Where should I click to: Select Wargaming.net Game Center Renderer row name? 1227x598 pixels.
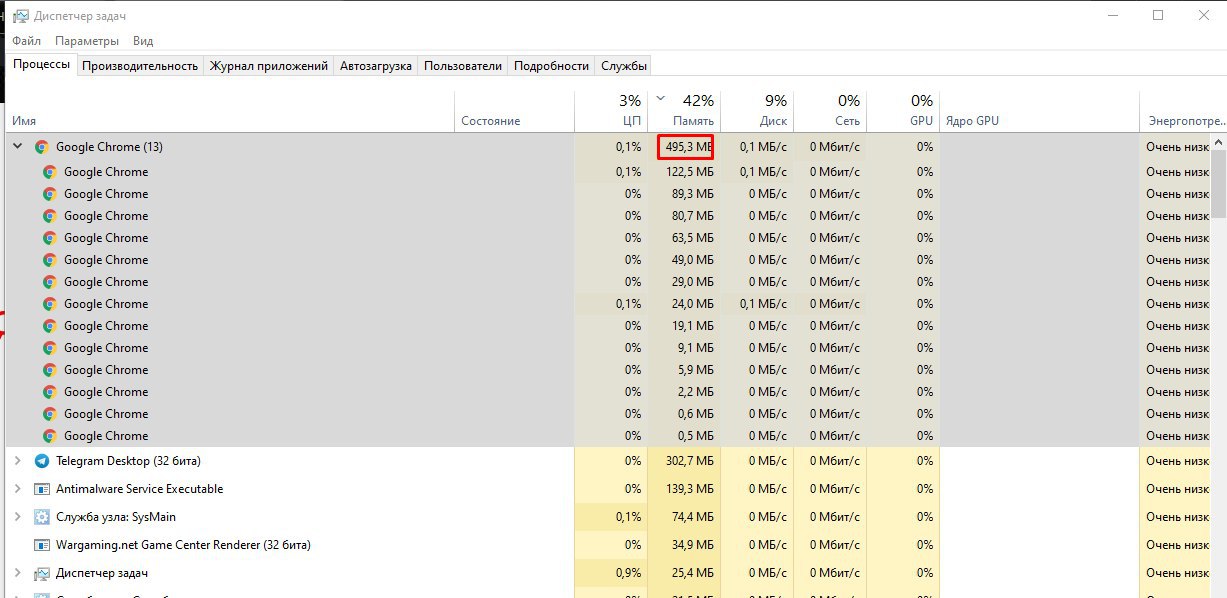tap(183, 545)
